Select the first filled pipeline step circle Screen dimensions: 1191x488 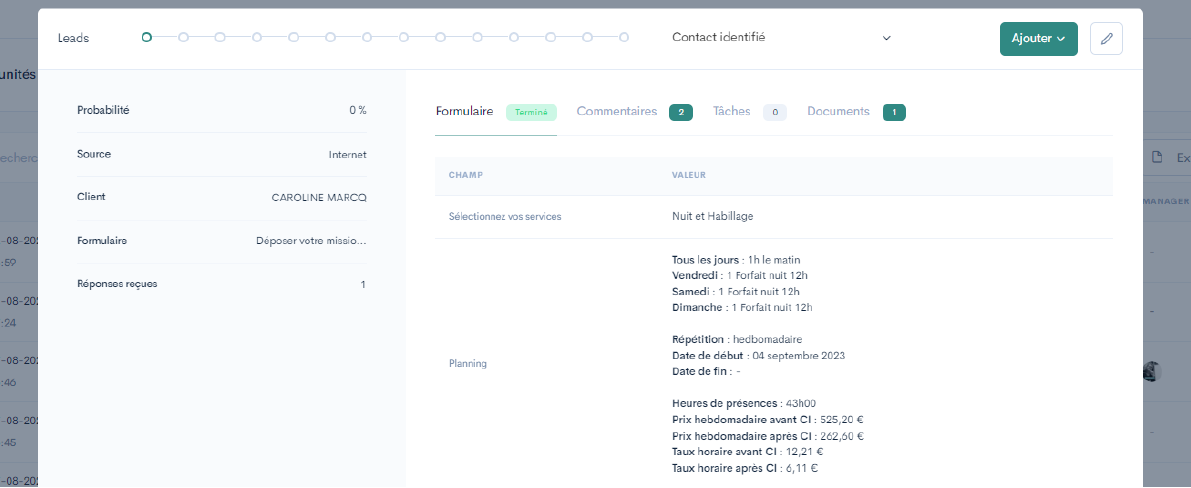click(x=147, y=36)
